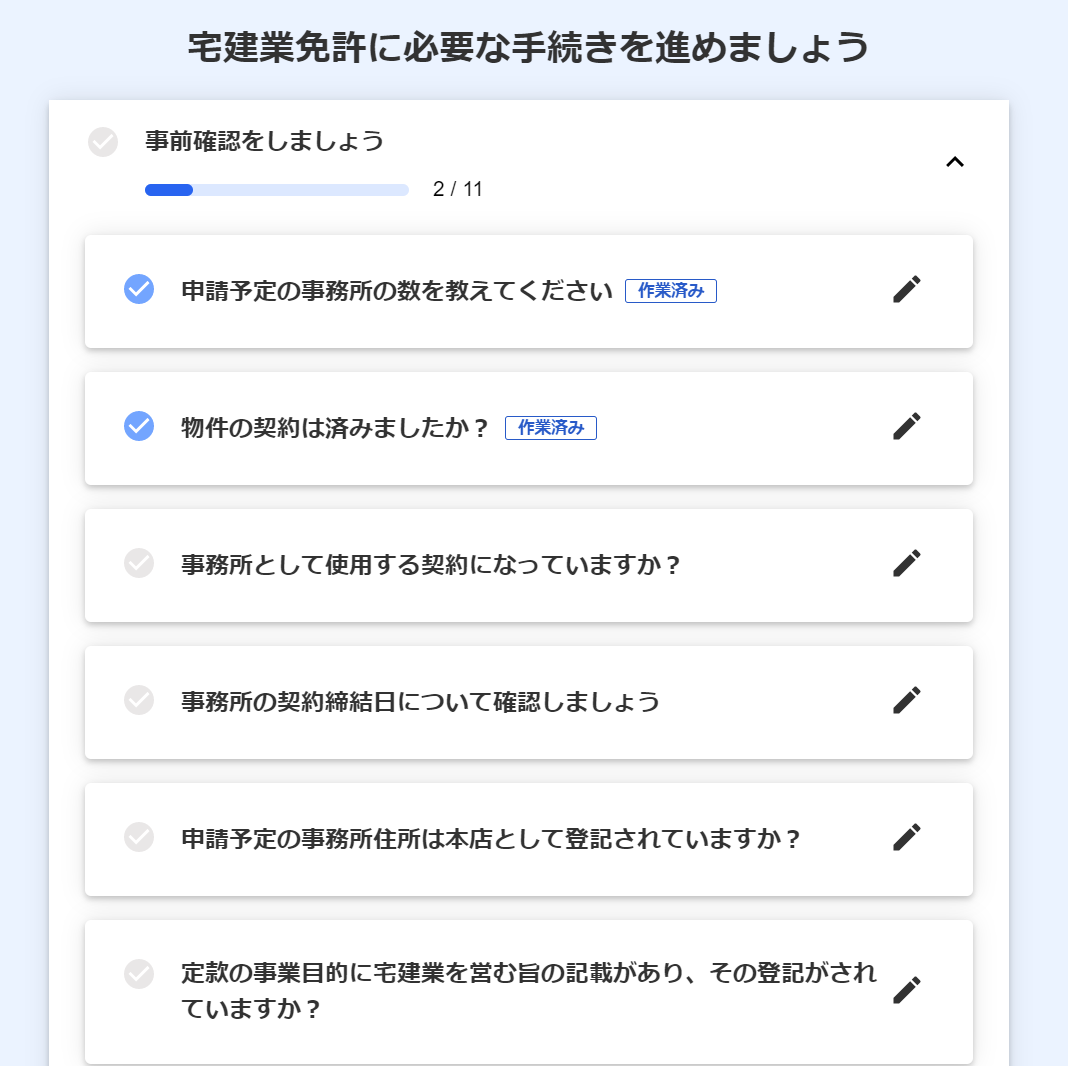Tick the circle for 本店として登記されていますか
Image resolution: width=1068 pixels, height=1066 pixels.
point(139,838)
